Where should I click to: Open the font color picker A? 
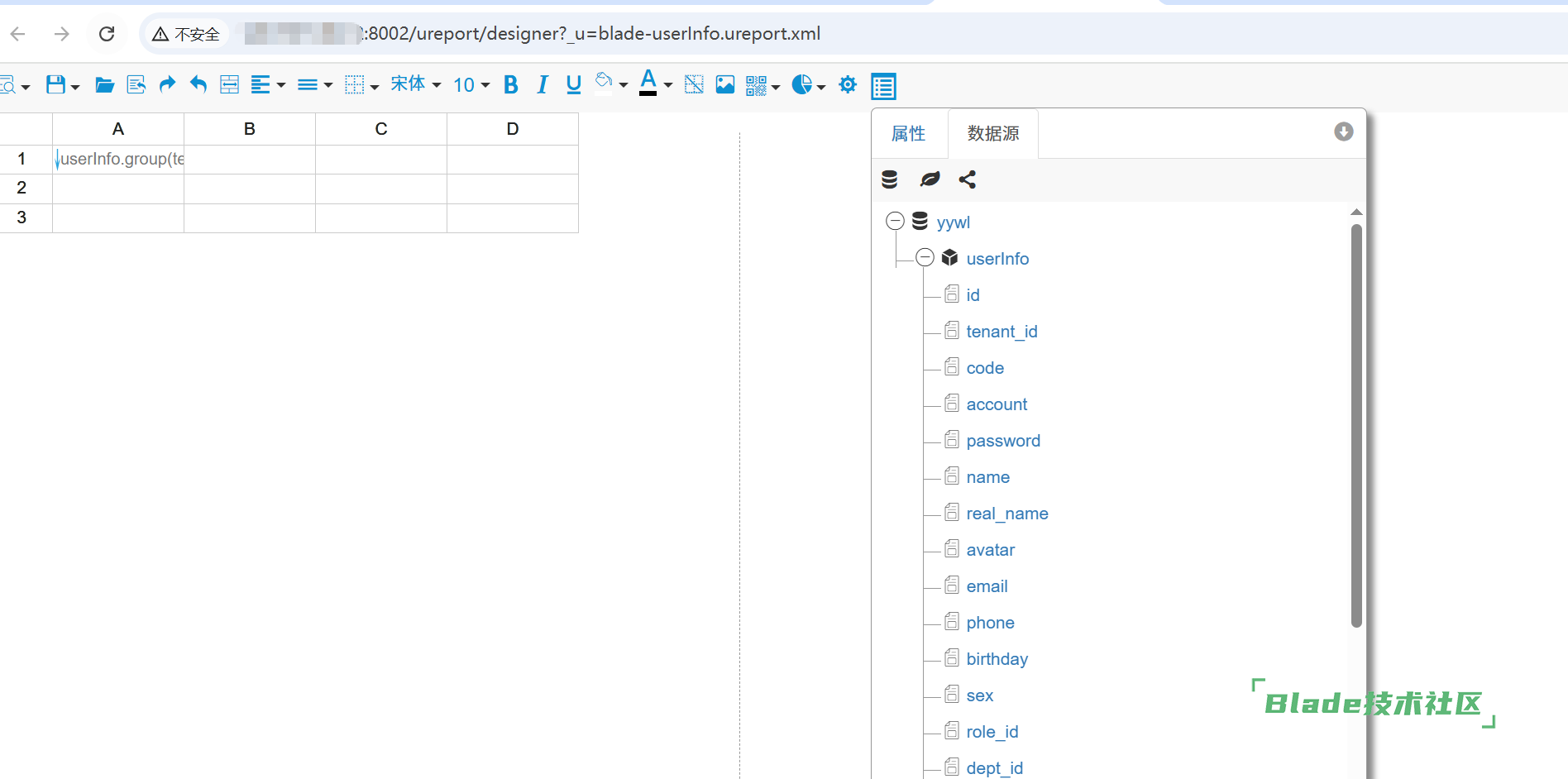coord(648,83)
